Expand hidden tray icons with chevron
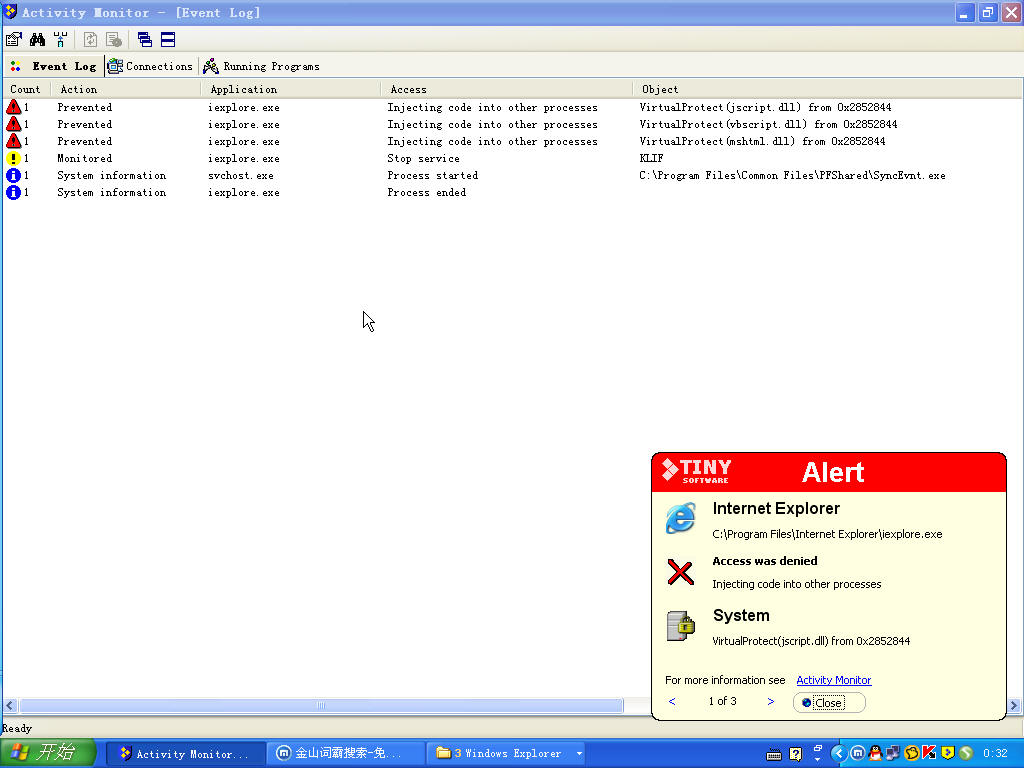Screen dimensions: 1024x768 tap(839, 754)
